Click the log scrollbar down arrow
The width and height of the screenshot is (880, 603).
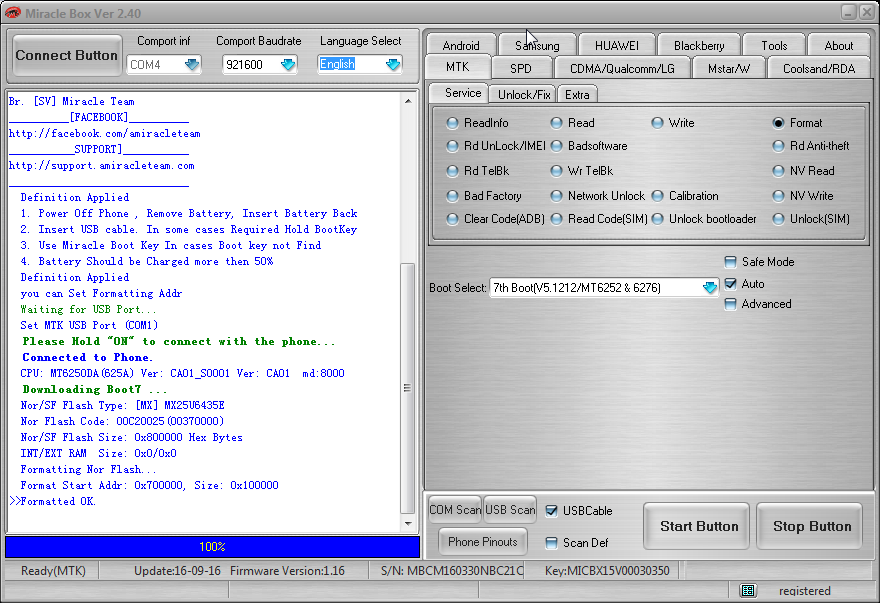[x=408, y=523]
